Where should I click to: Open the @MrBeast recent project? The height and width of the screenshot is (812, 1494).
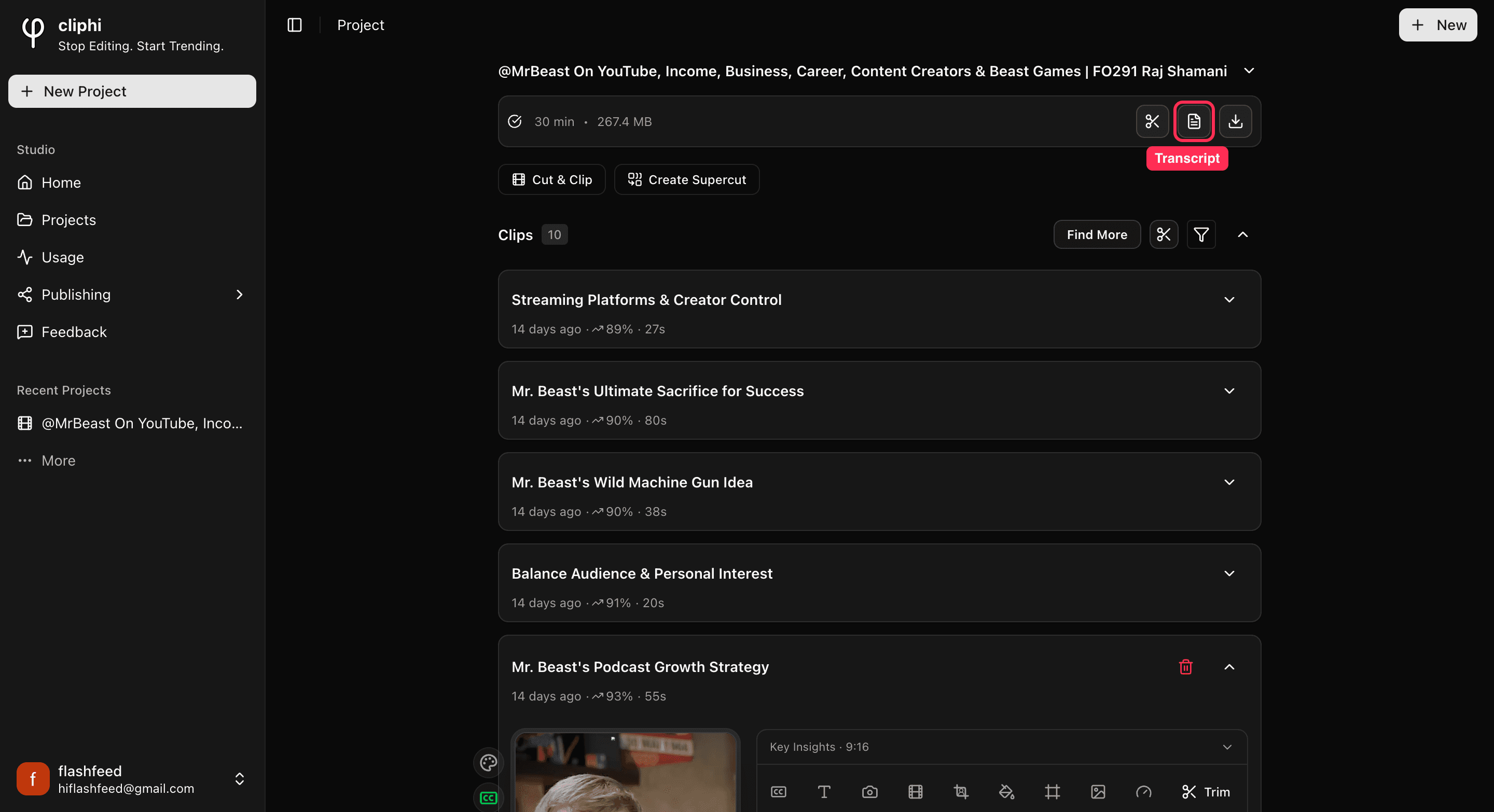[x=132, y=423]
